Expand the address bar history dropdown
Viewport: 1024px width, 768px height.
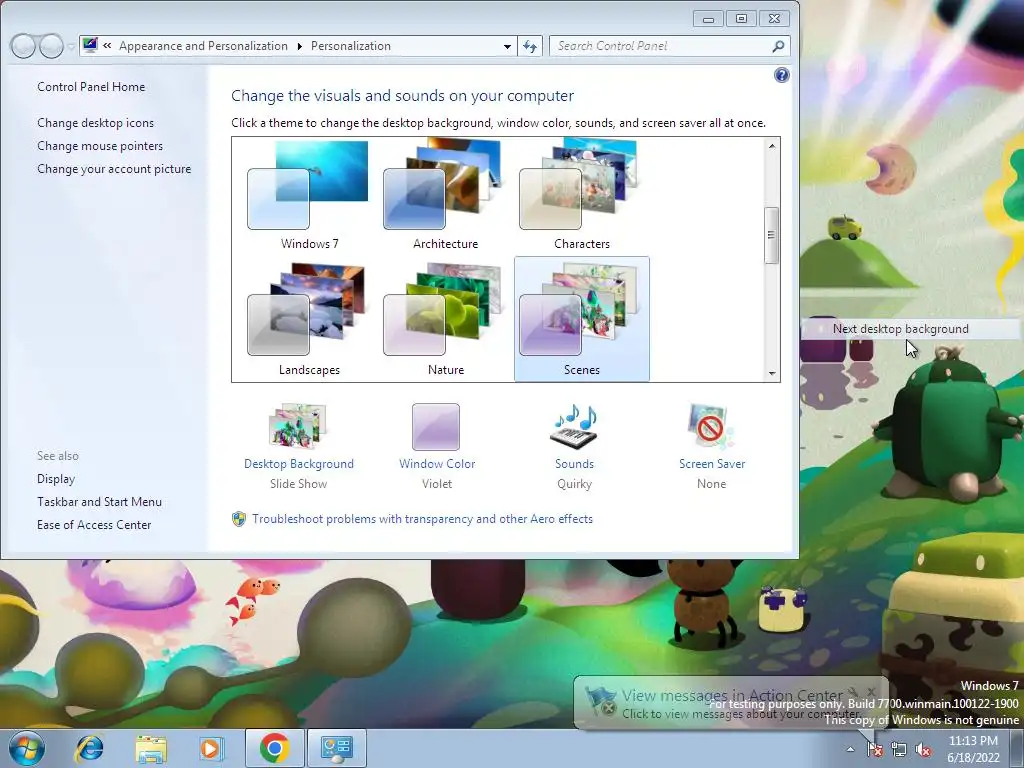coord(507,46)
